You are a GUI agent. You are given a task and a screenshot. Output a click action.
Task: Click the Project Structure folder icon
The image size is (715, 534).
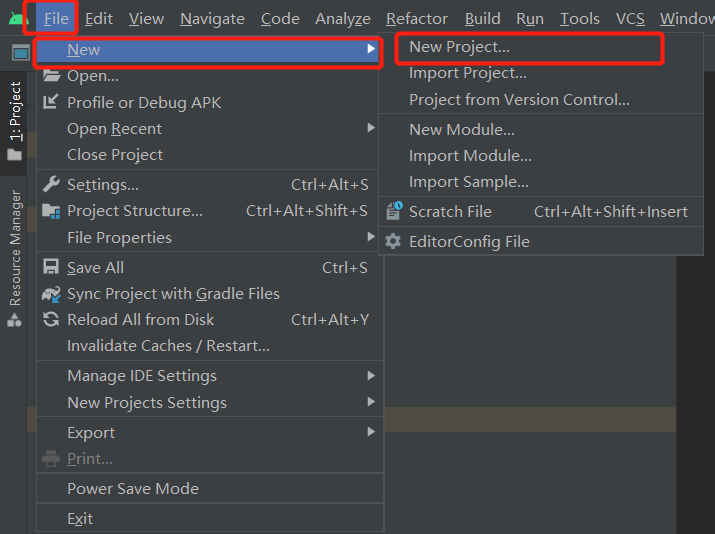[51, 211]
